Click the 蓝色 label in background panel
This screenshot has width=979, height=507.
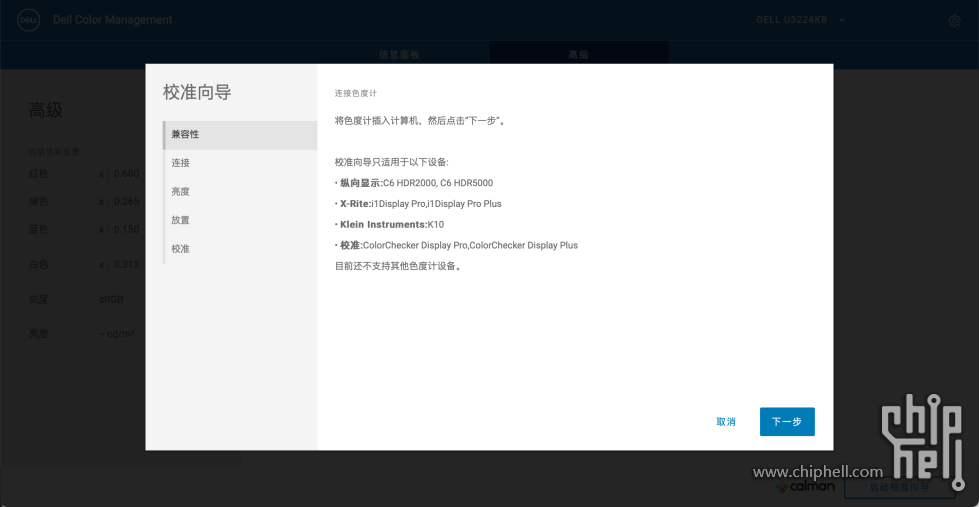[x=39, y=230]
